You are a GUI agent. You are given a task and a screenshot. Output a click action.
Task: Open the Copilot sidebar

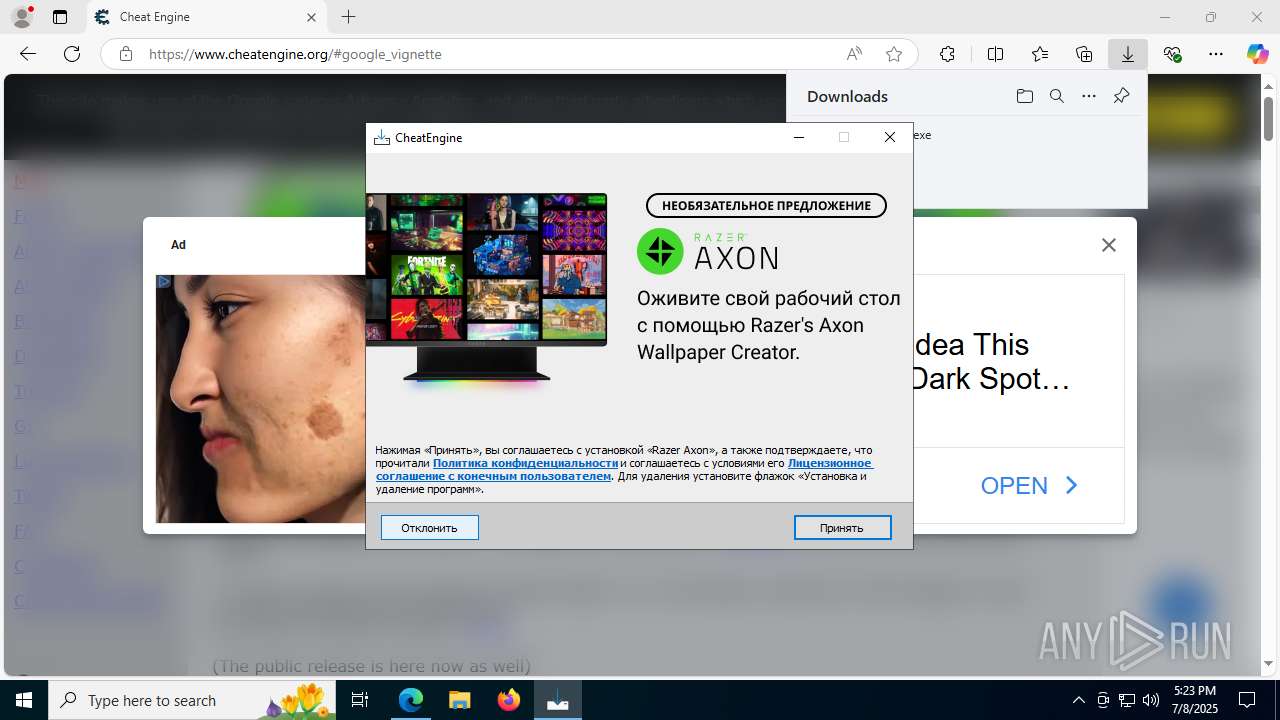tap(1257, 54)
